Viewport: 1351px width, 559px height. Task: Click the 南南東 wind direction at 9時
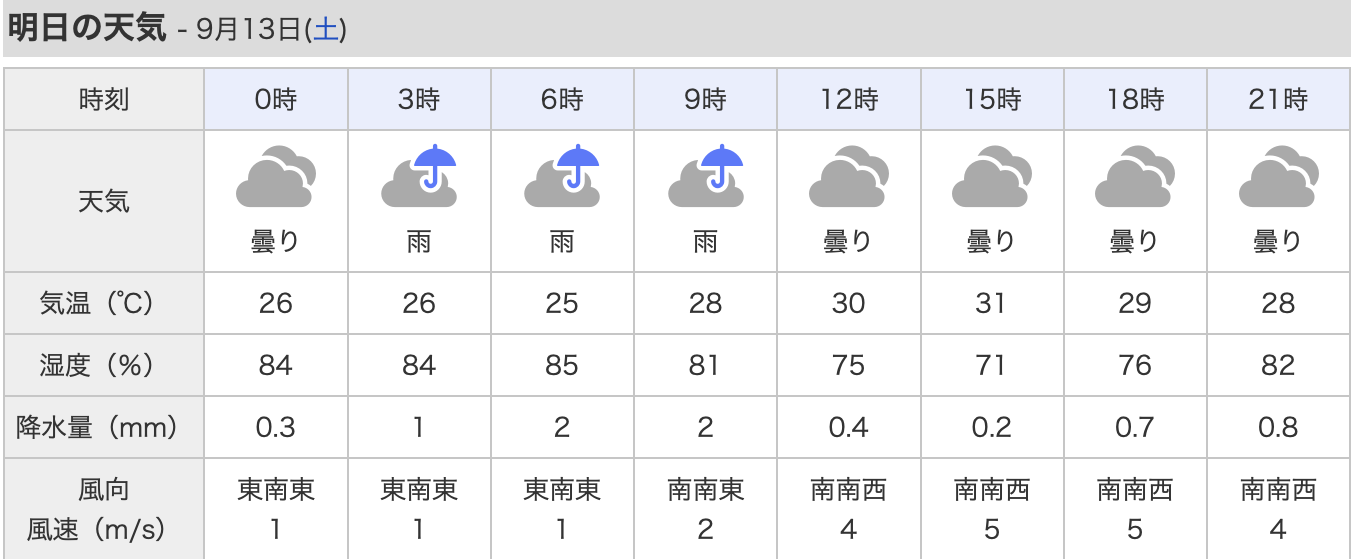[x=705, y=490]
